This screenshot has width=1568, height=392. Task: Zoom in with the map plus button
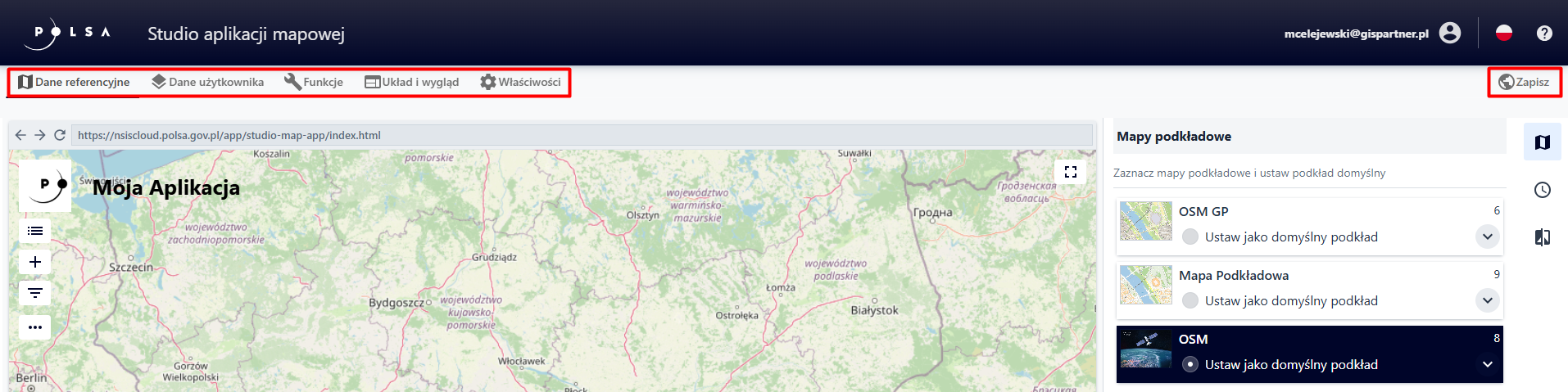pos(35,262)
